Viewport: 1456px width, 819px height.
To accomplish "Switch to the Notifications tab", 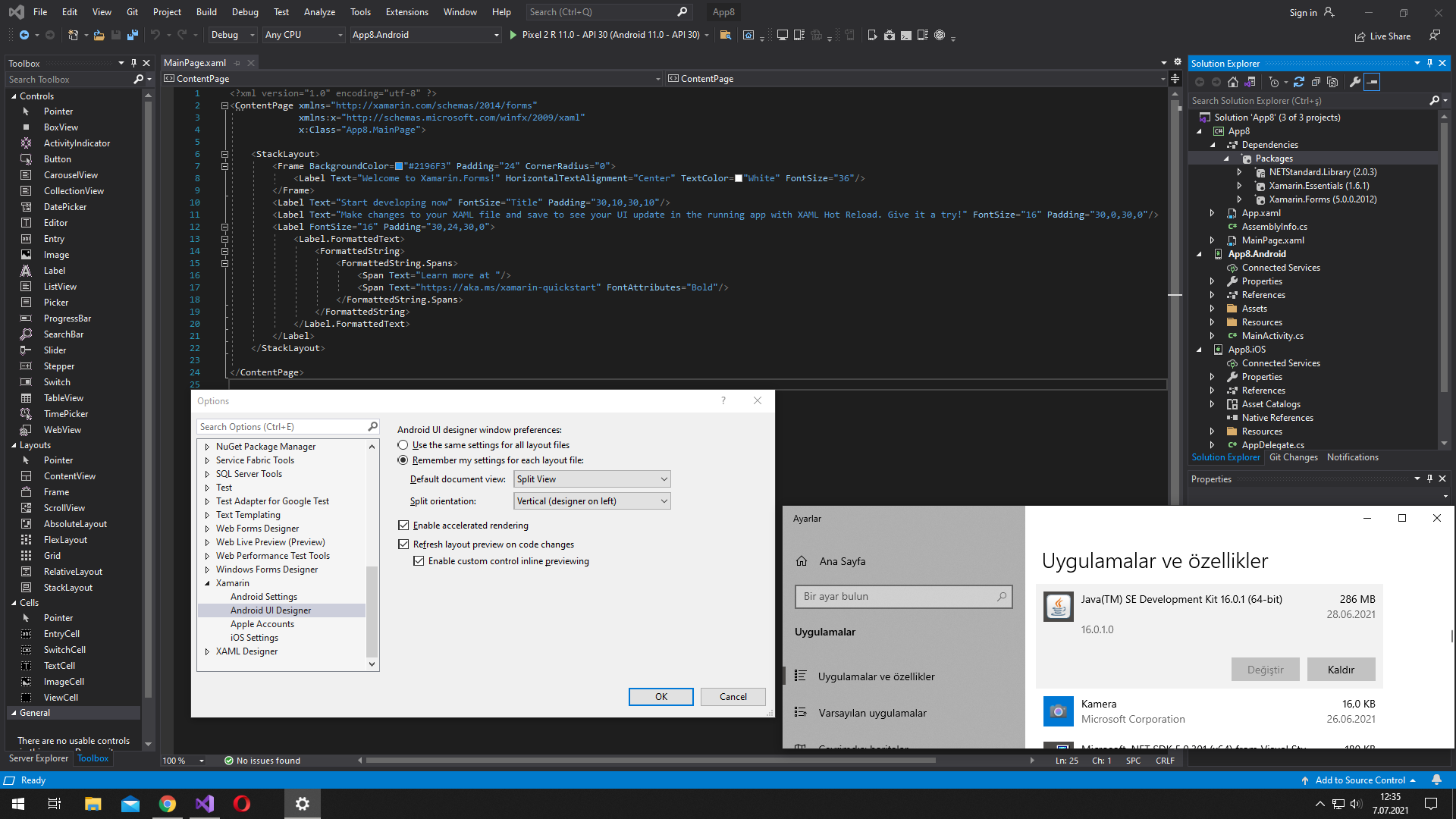I will point(1352,457).
